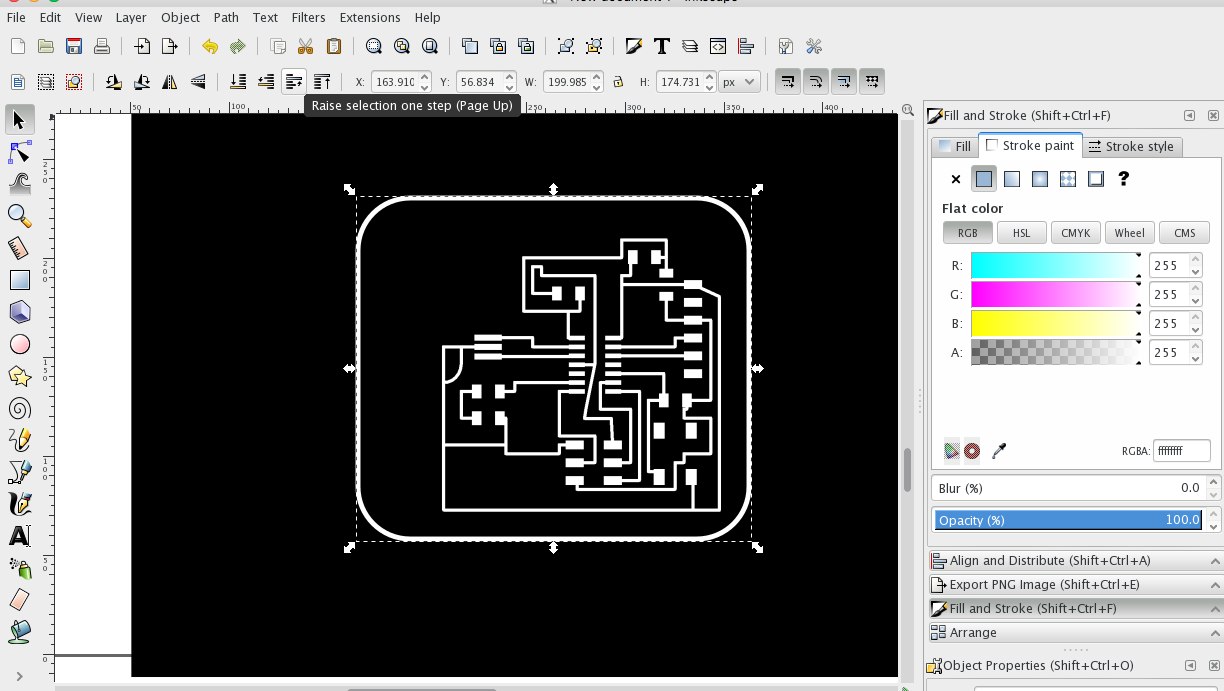Select the Spiral tool
This screenshot has height=691, width=1224.
pyautogui.click(x=19, y=408)
